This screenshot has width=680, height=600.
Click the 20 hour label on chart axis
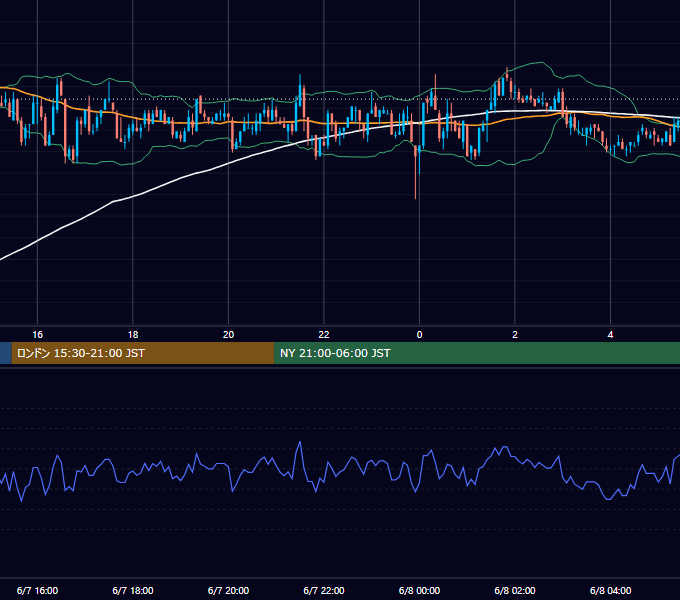pos(229,335)
